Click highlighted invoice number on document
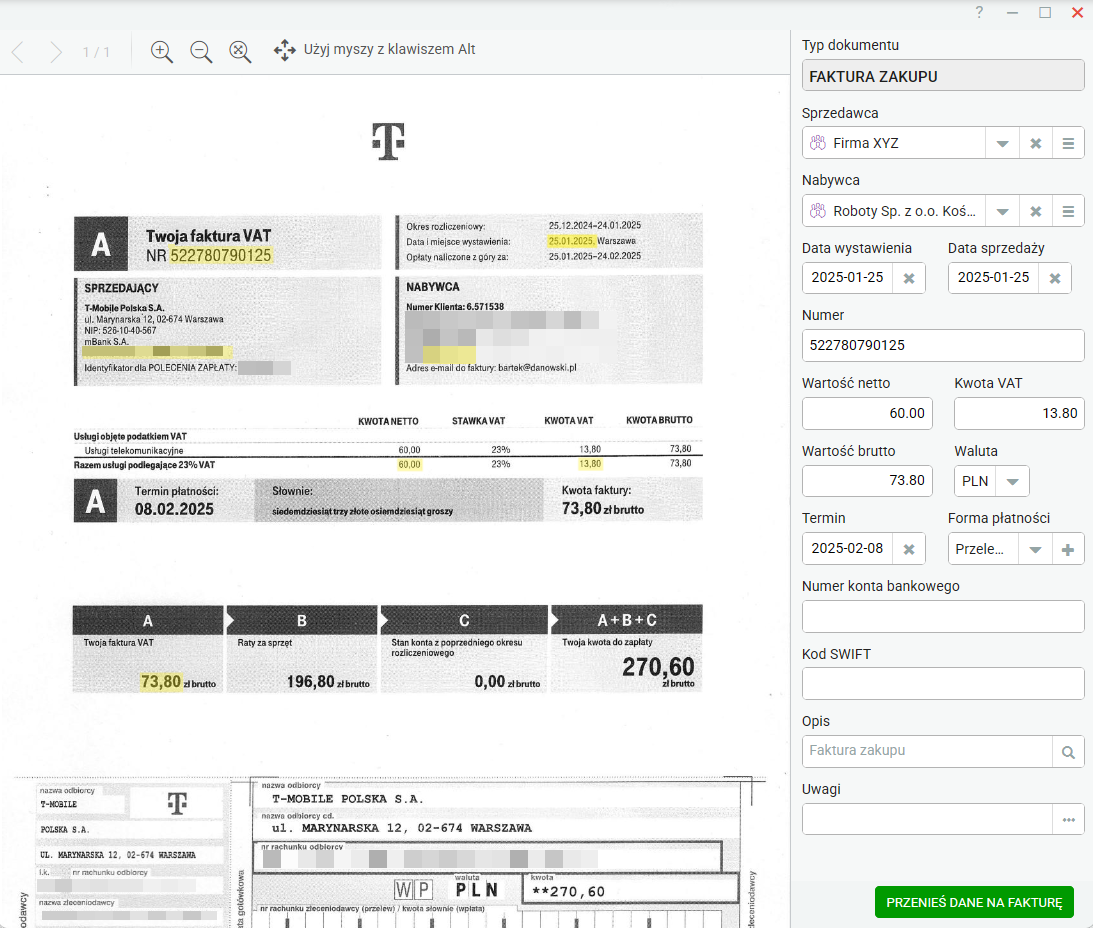This screenshot has height=928, width=1093. pyautogui.click(x=220, y=256)
